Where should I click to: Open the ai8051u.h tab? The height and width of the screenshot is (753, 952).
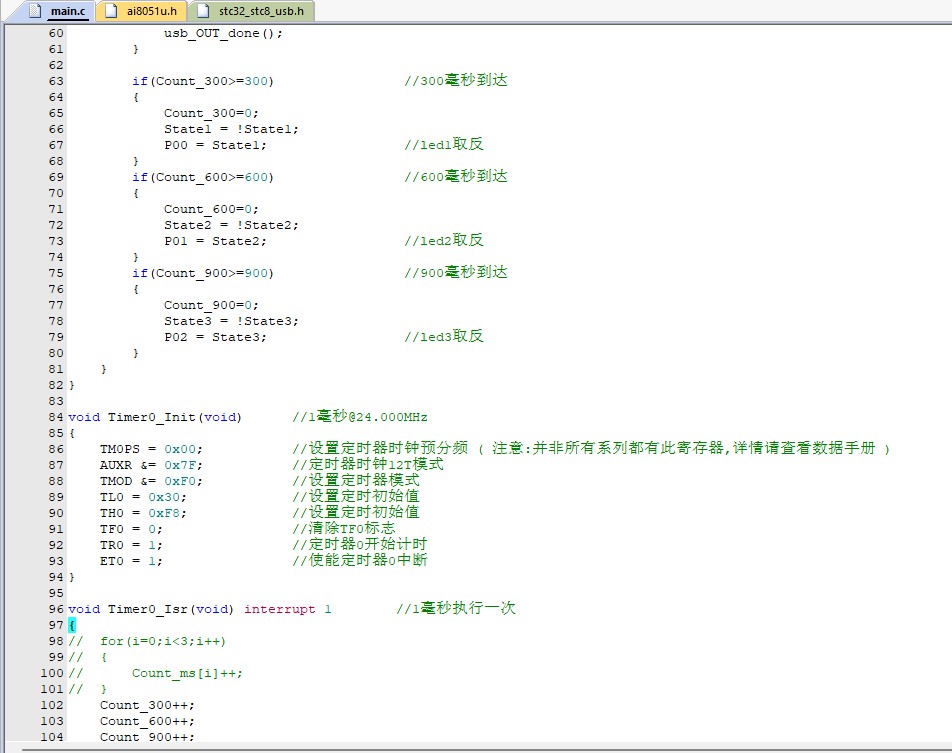pos(152,11)
